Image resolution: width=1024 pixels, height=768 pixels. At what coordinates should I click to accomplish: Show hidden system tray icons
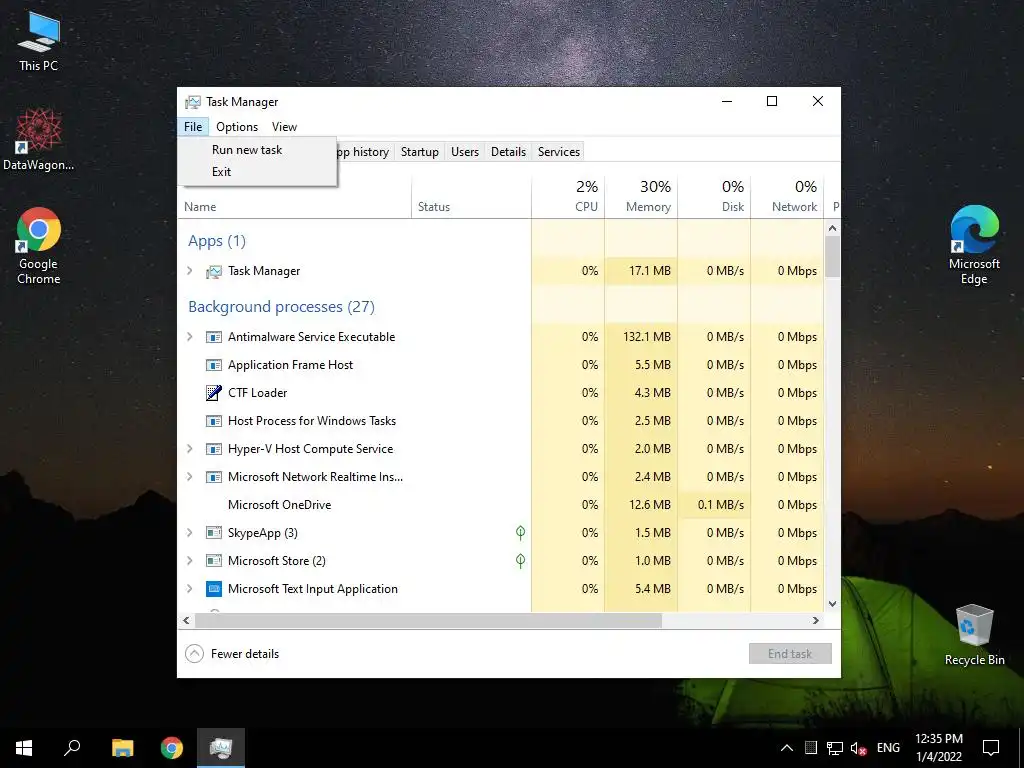(x=787, y=748)
